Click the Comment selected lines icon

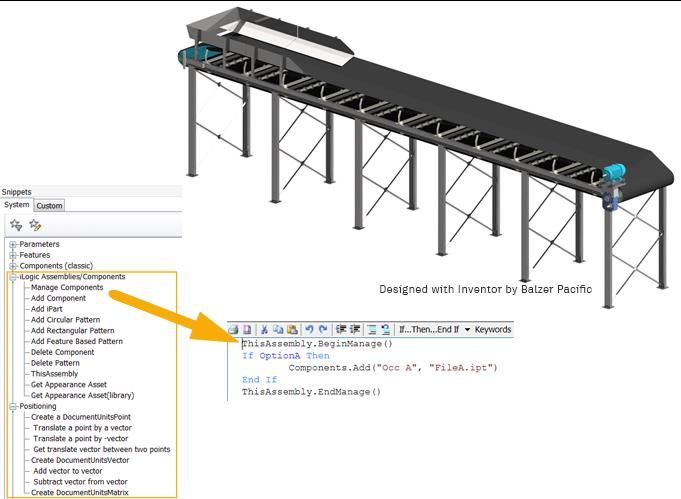[x=372, y=330]
